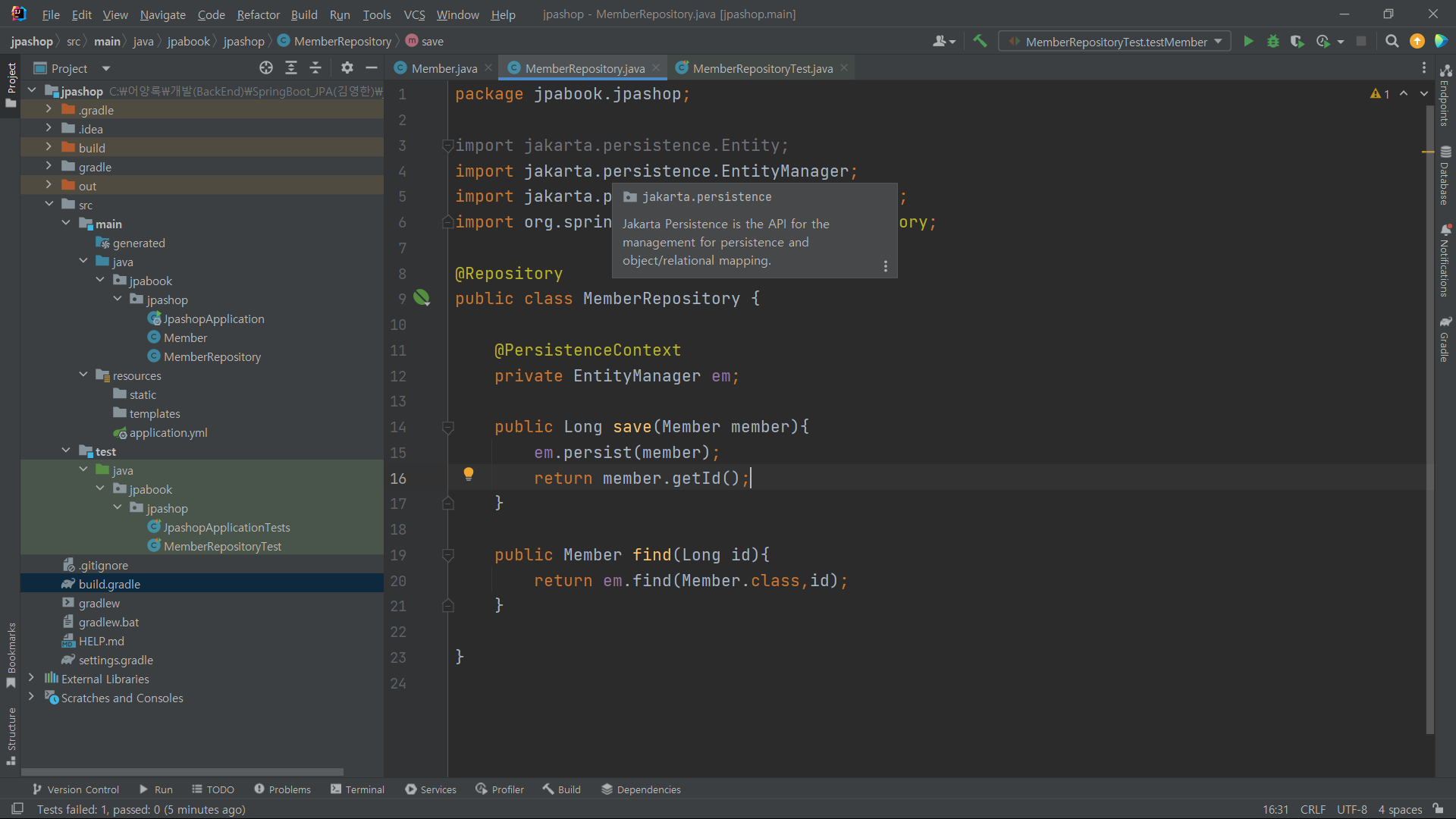
Task: Switch to MemberRepositoryTest.java tab
Action: coord(761,68)
